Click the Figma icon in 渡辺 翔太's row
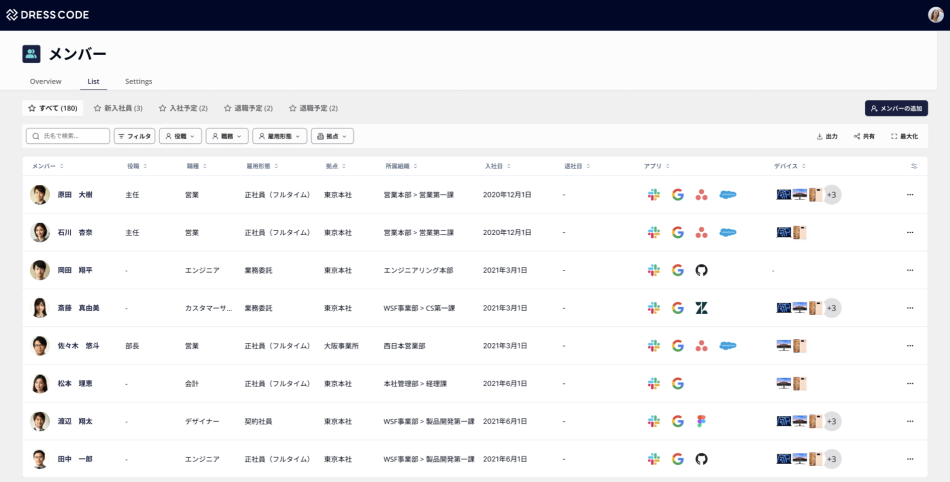 click(701, 421)
